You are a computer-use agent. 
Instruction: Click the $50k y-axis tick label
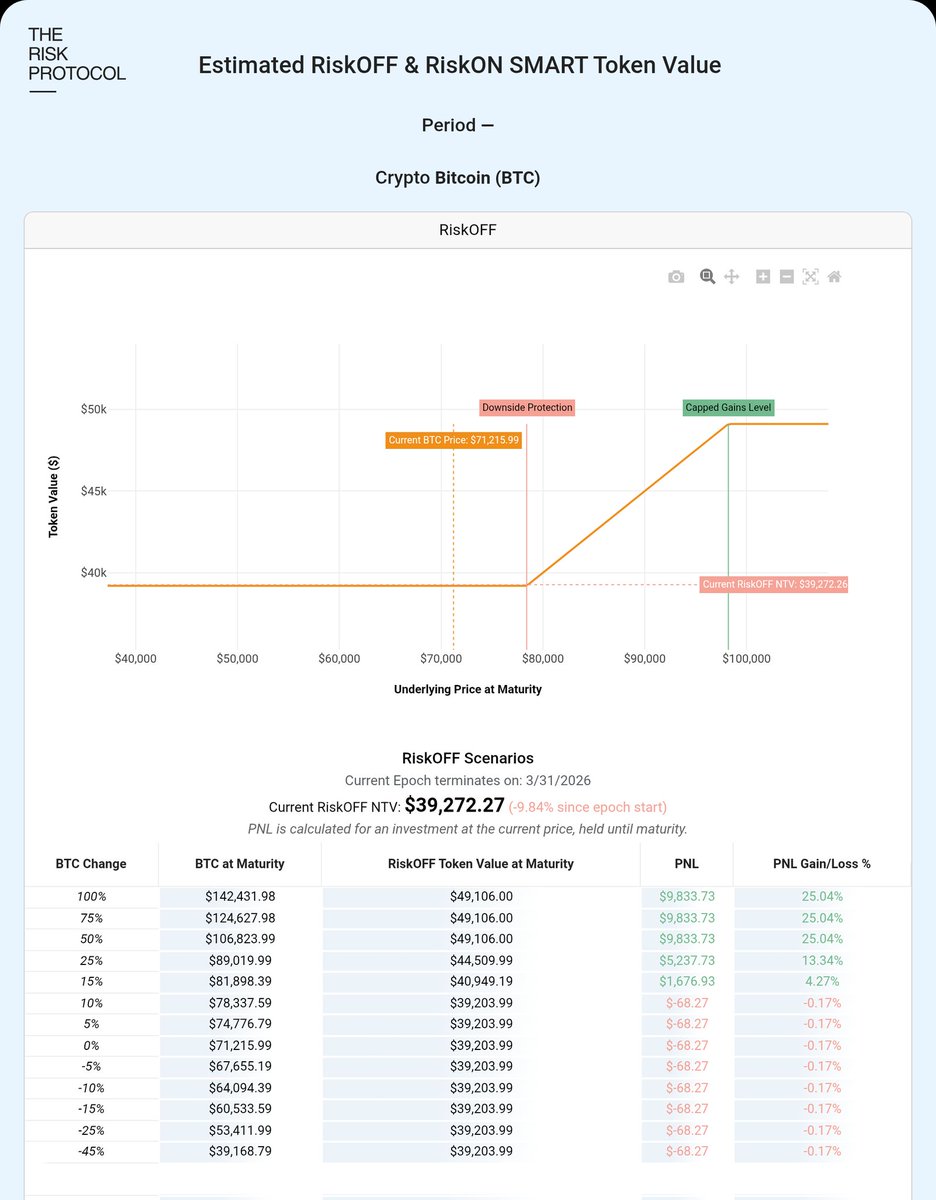[x=93, y=410]
